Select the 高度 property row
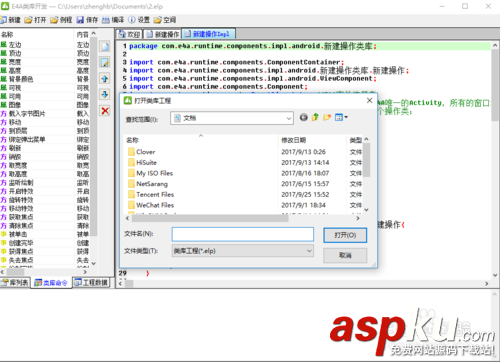Viewport: 500px width, 362px height. (x=45, y=71)
